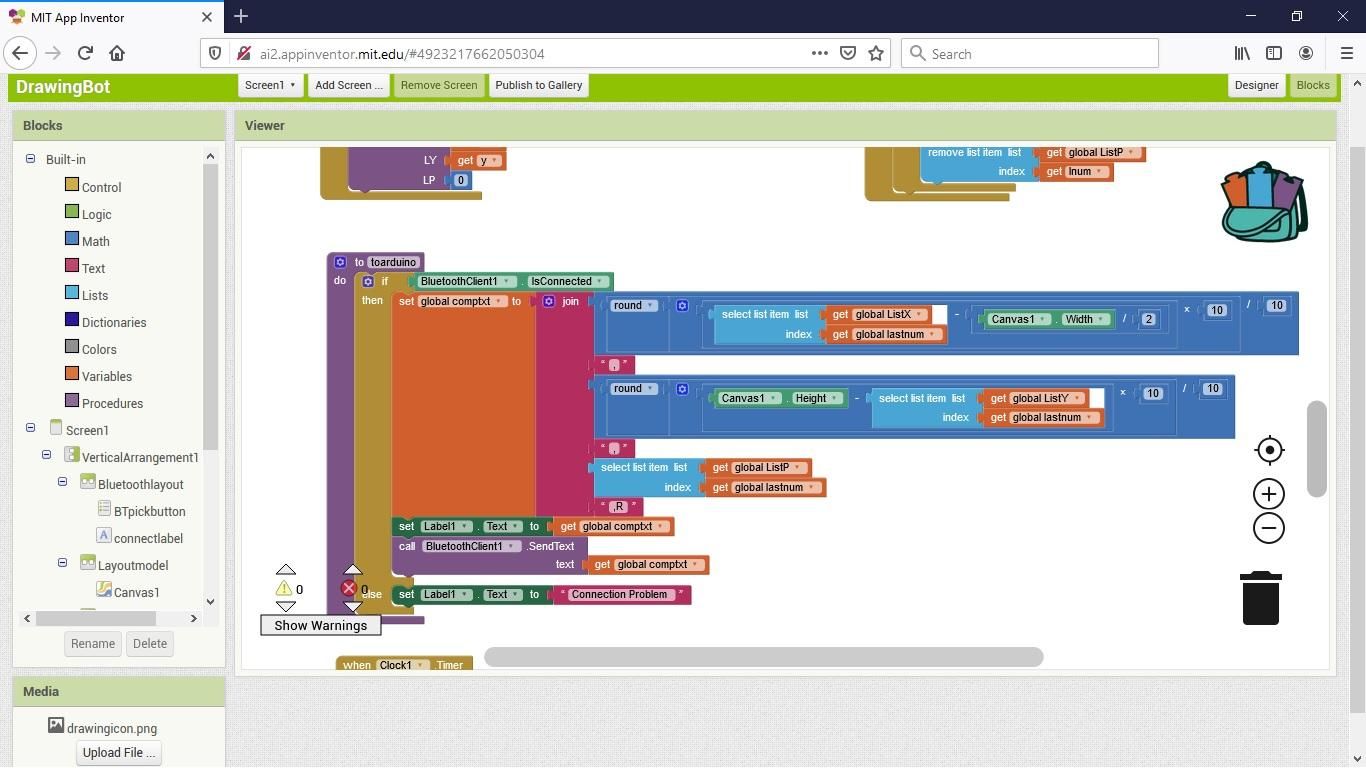Click Upload File in the Media panel

117,752
